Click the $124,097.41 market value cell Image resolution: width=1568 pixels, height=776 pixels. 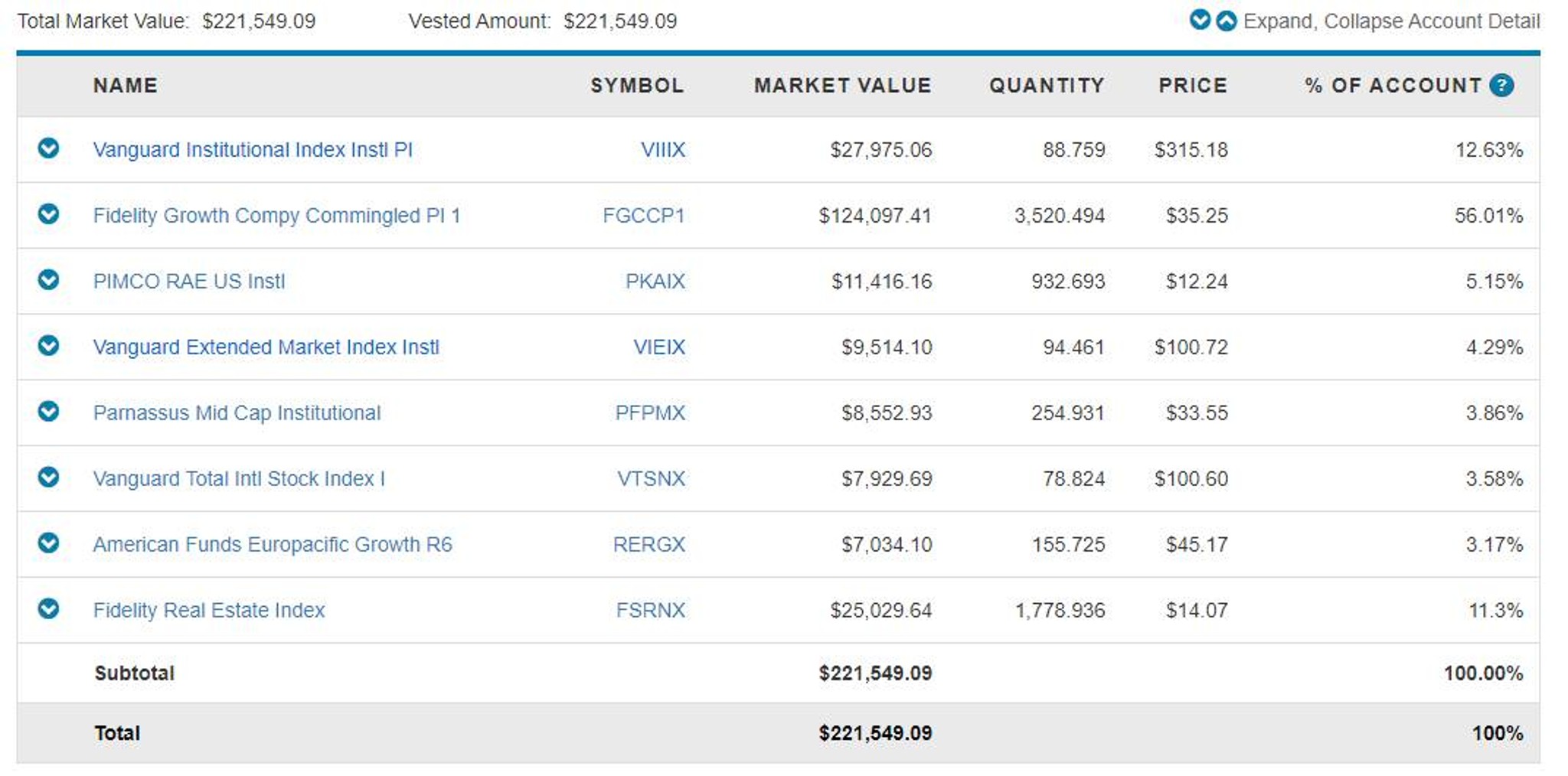[875, 215]
